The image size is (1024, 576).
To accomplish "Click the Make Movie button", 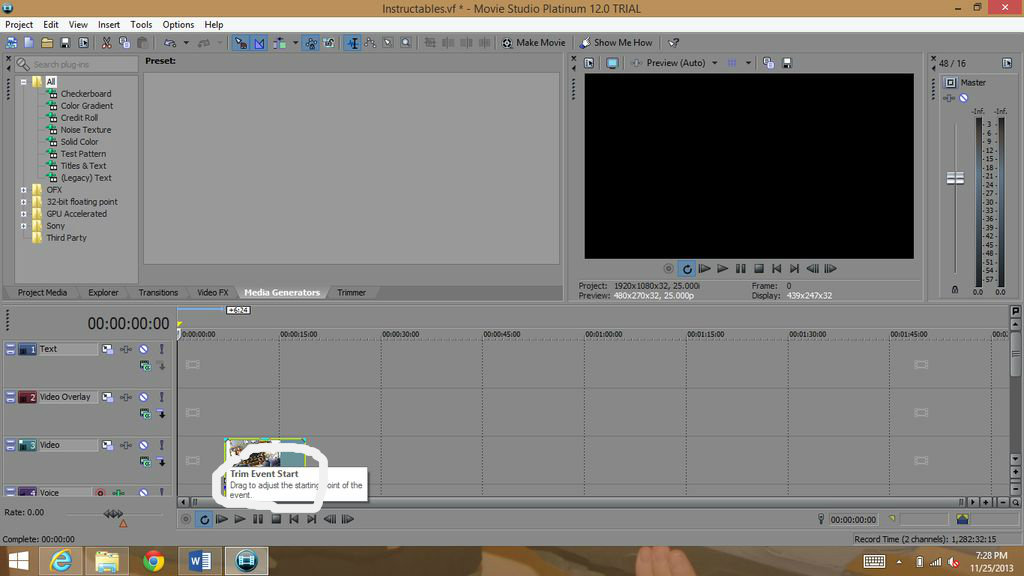I will pyautogui.click(x=534, y=43).
